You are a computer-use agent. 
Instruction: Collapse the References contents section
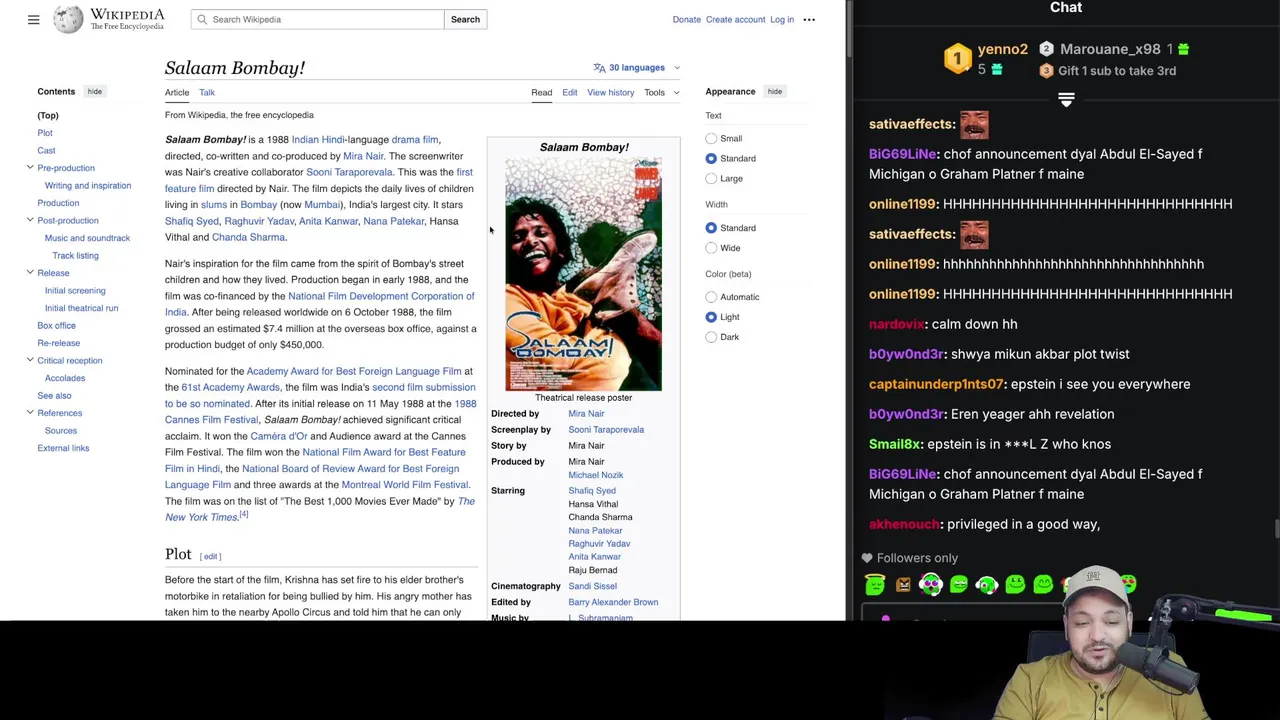pyautogui.click(x=30, y=413)
